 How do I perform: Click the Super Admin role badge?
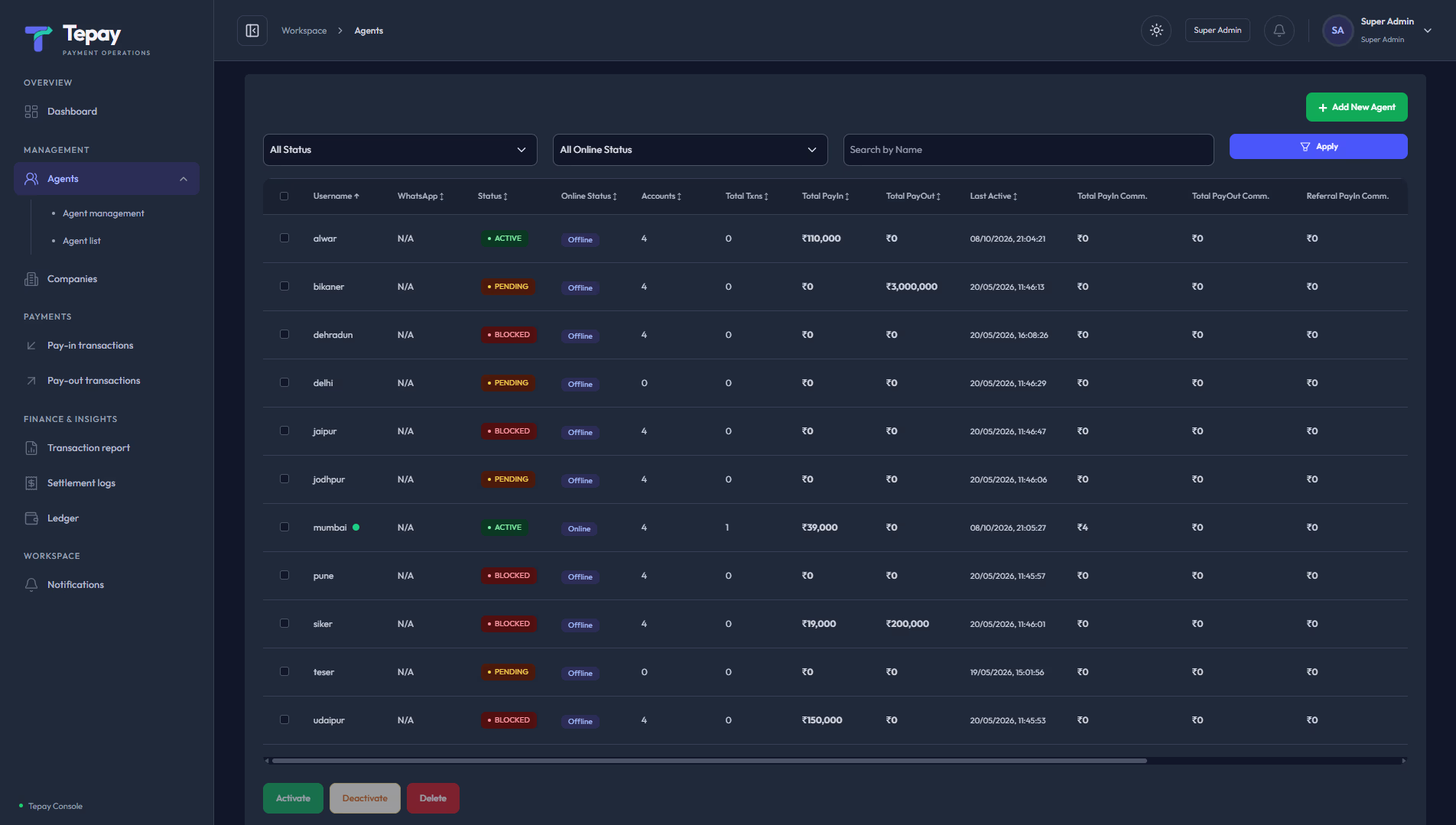pos(1217,31)
